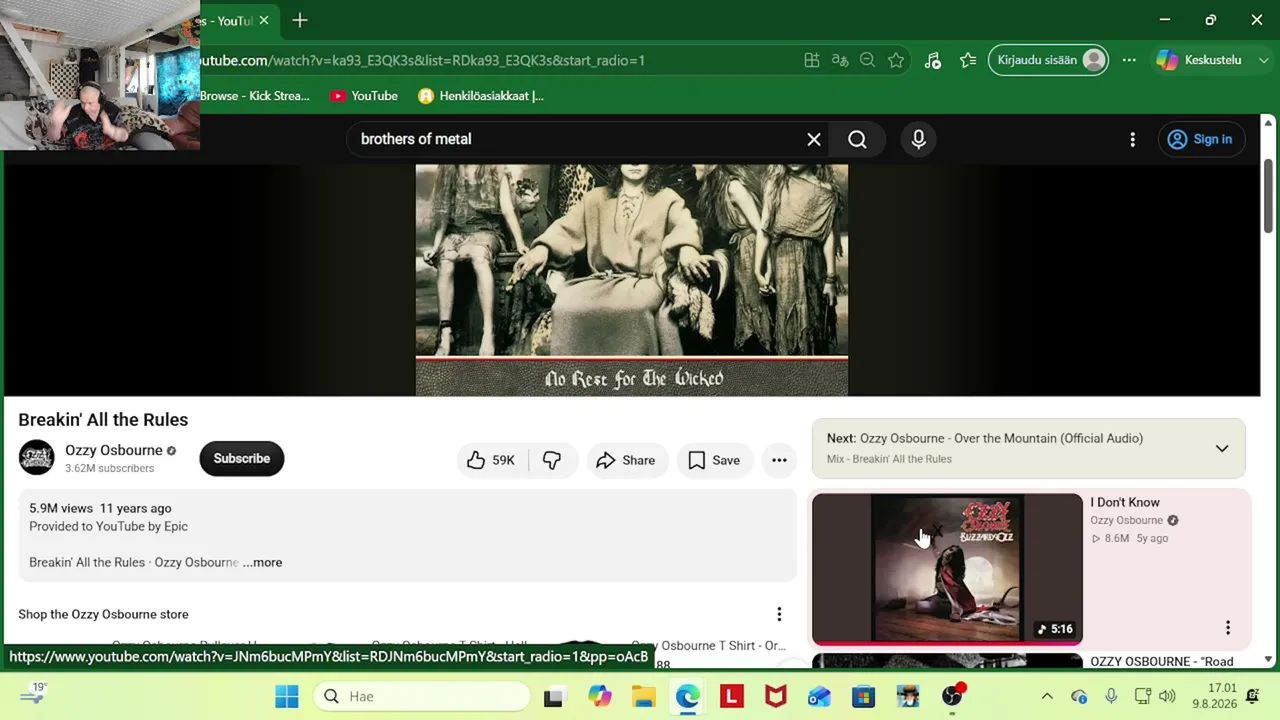Image resolution: width=1280 pixels, height=720 pixels.
Task: Open Microsoft Store from the taskbar
Action: point(863,696)
